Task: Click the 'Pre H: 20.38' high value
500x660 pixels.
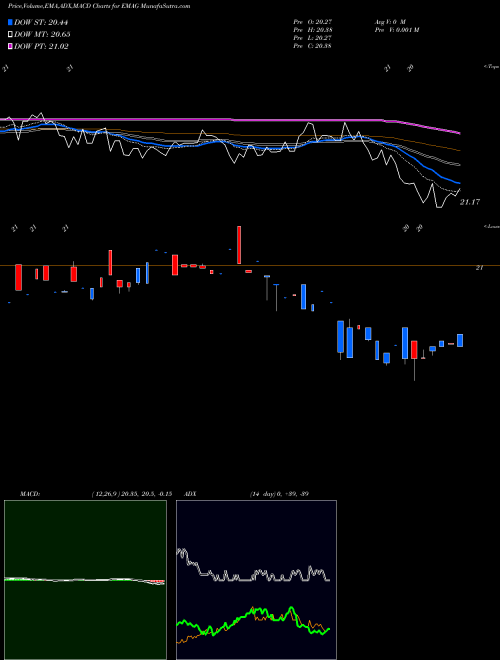Action: tap(312, 30)
